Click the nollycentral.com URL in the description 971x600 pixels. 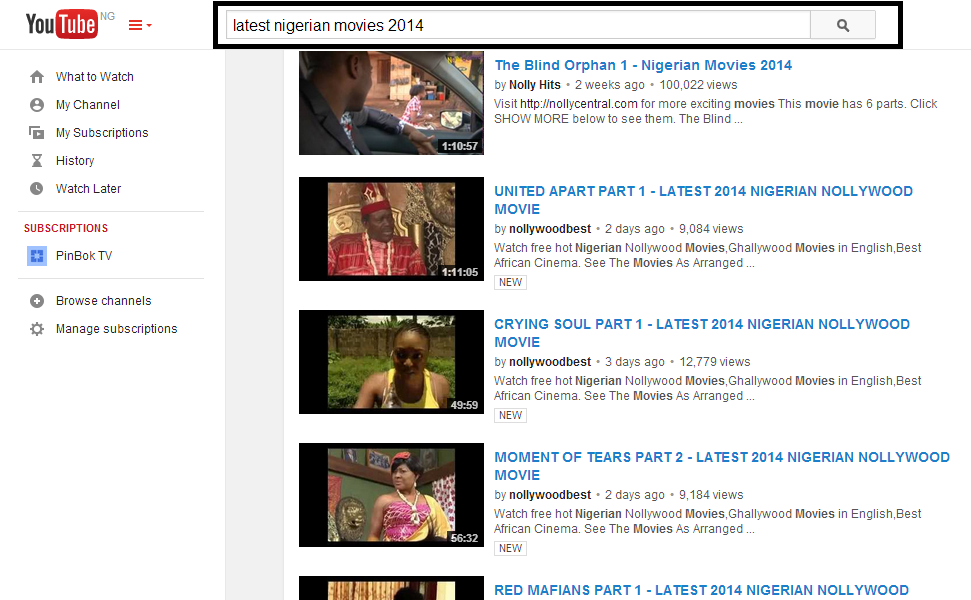tap(578, 103)
